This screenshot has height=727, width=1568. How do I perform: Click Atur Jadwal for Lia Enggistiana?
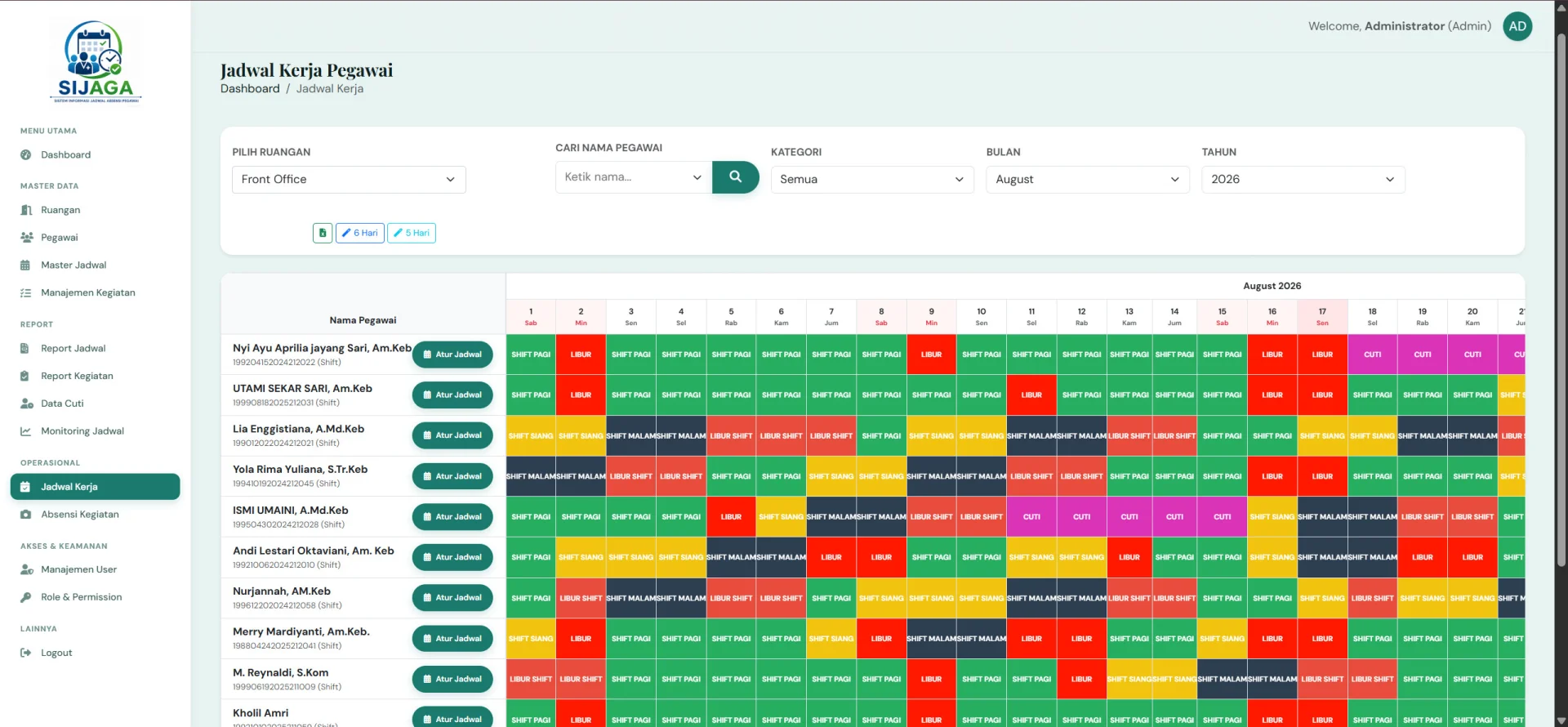452,435
